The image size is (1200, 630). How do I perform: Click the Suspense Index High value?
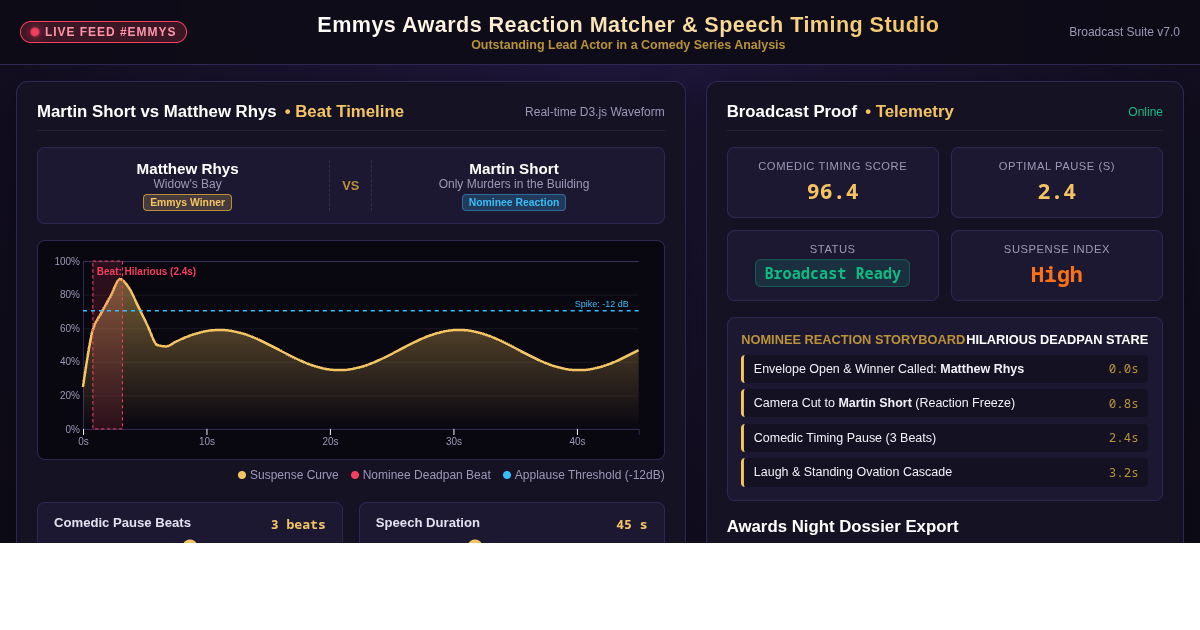pos(1056,274)
